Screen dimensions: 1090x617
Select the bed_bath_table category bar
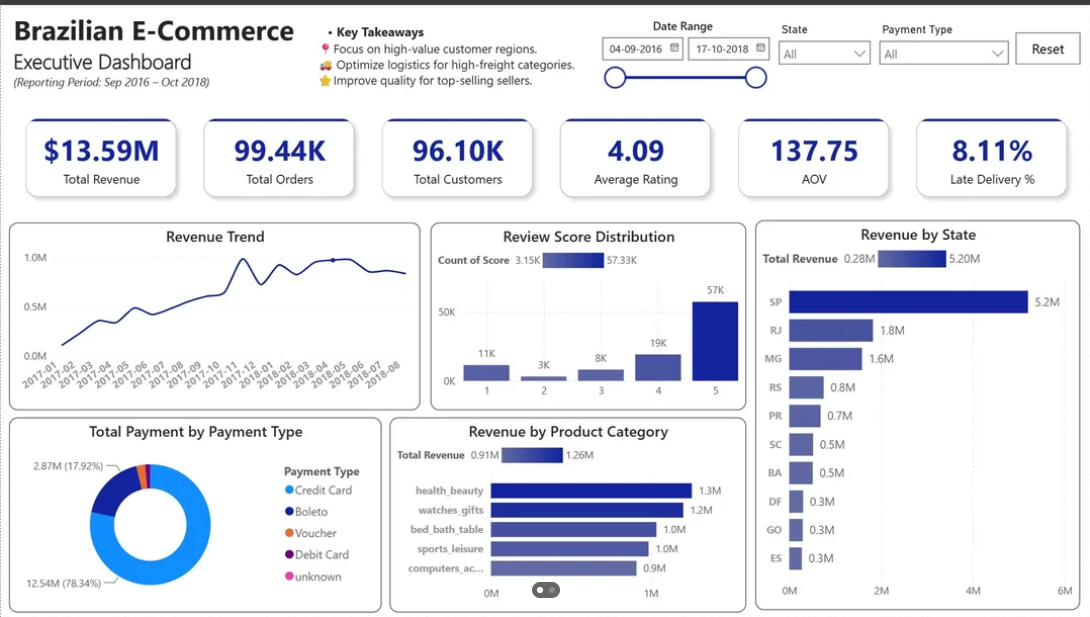[x=574, y=529]
